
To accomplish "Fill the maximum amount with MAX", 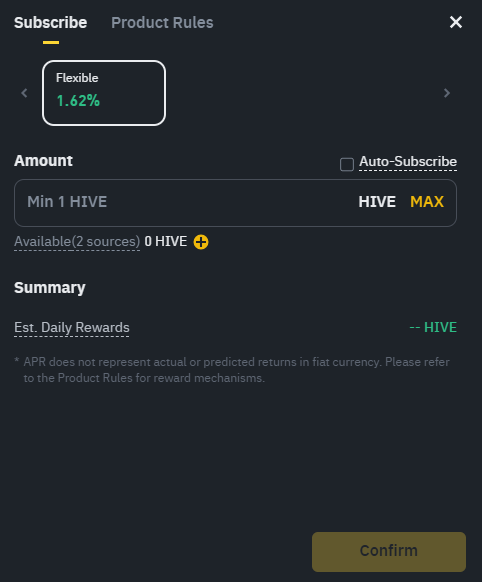I will coord(427,202).
